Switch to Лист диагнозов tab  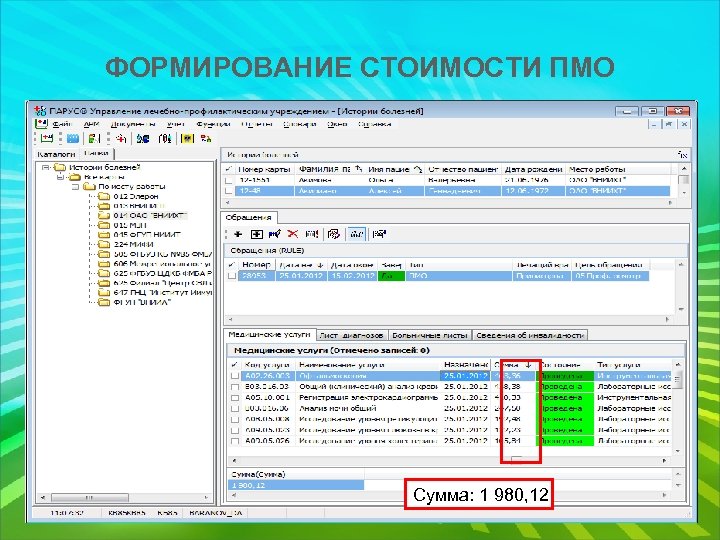click(351, 335)
